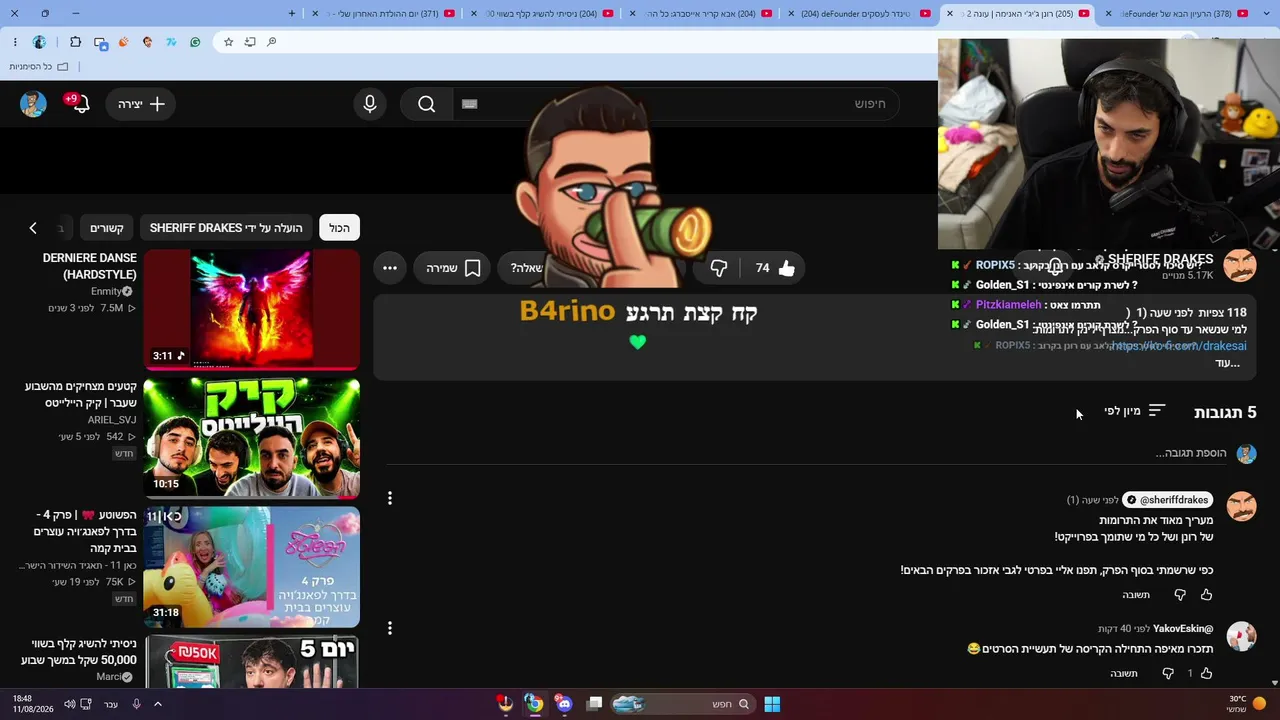Click the Chrome profile avatar in toolbar
This screenshot has height=720, width=1280.
pyautogui.click(x=40, y=42)
